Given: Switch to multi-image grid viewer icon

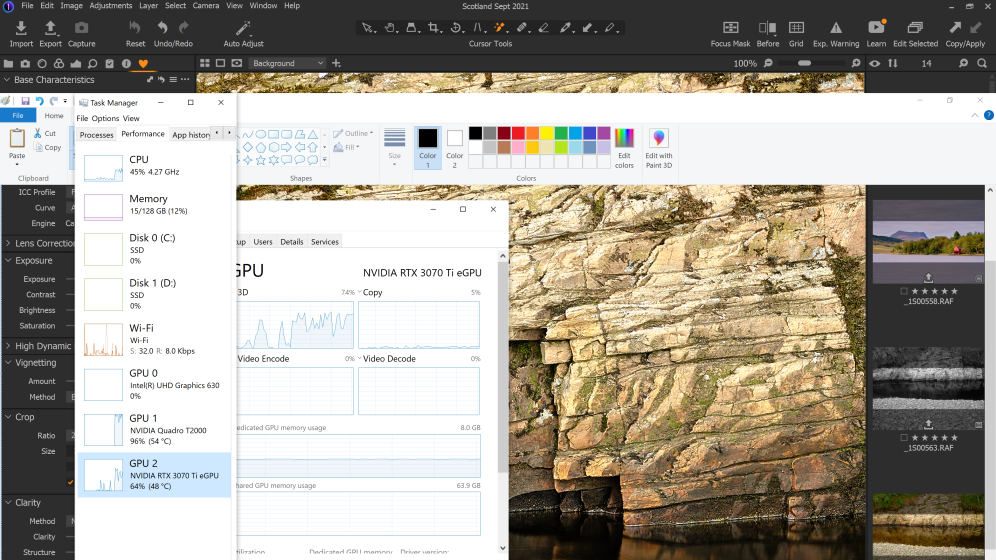Looking at the screenshot, I should pyautogui.click(x=205, y=63).
